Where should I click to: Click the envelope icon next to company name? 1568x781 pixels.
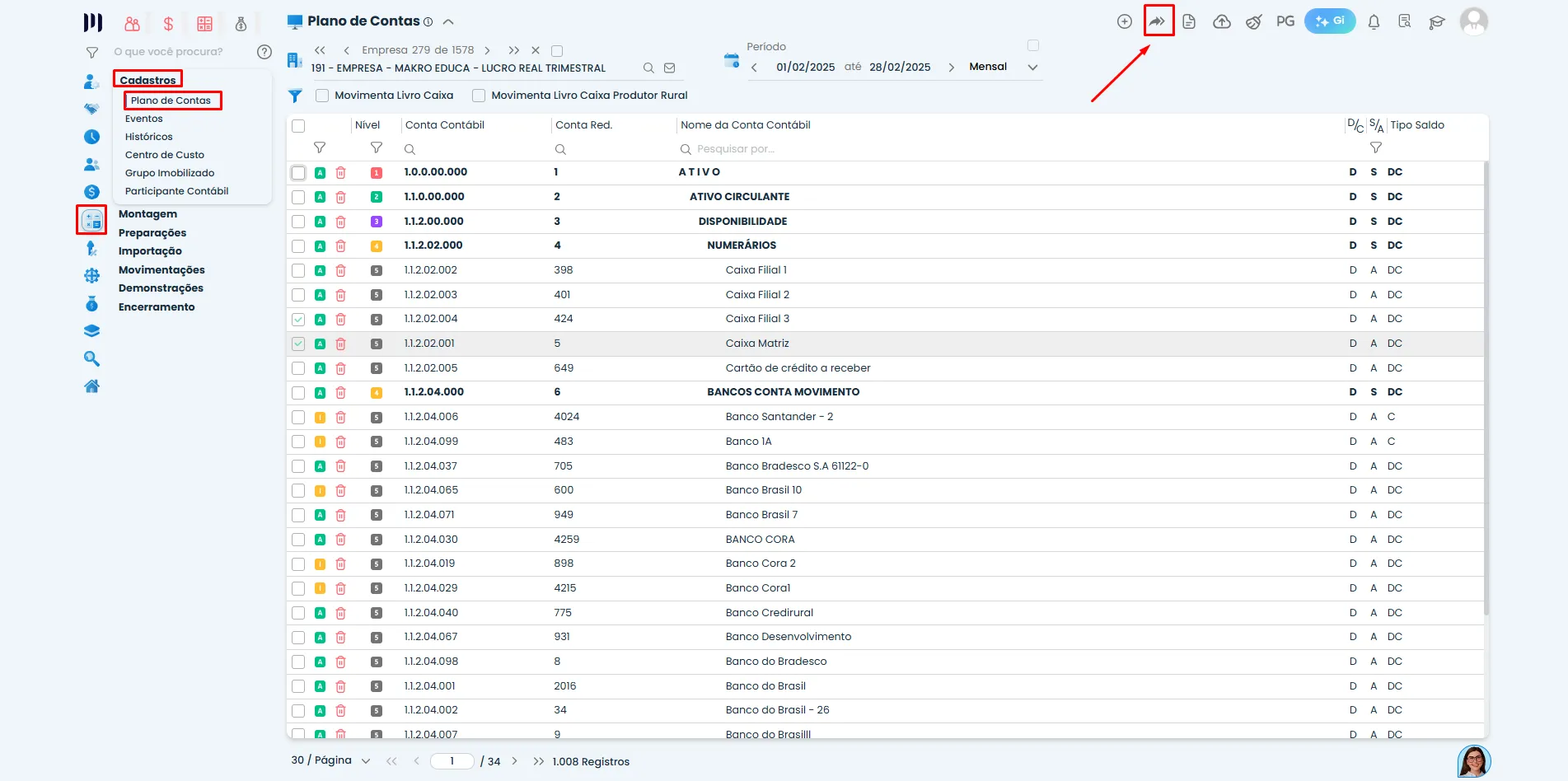670,68
